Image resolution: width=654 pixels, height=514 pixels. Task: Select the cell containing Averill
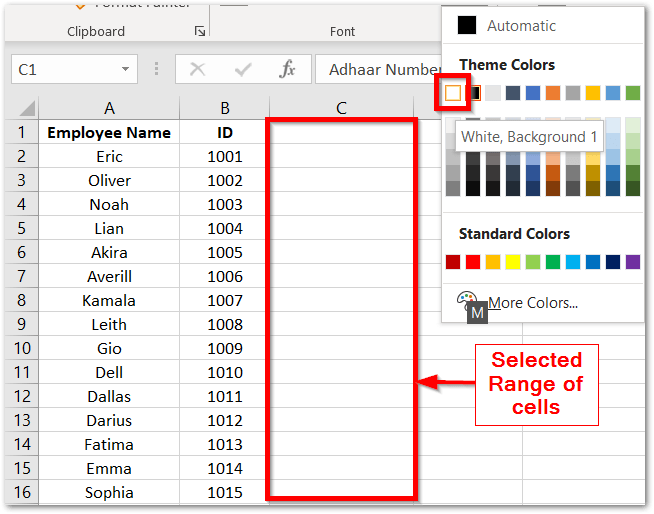(x=109, y=276)
